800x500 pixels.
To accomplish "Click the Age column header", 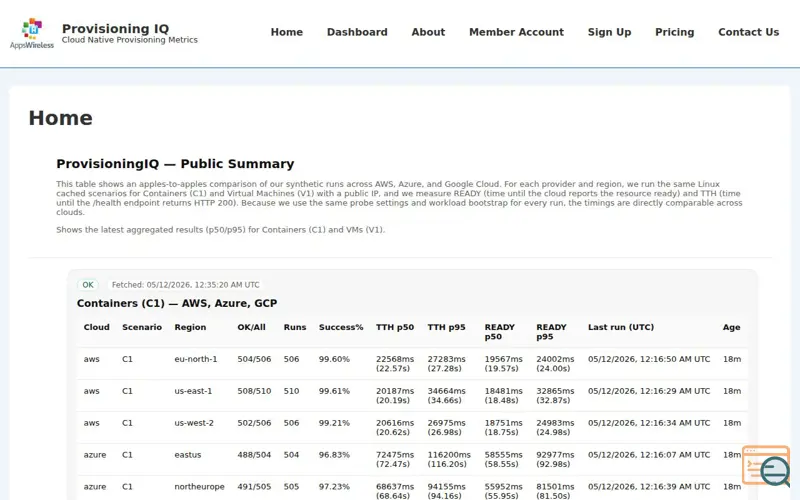I will 731,327.
